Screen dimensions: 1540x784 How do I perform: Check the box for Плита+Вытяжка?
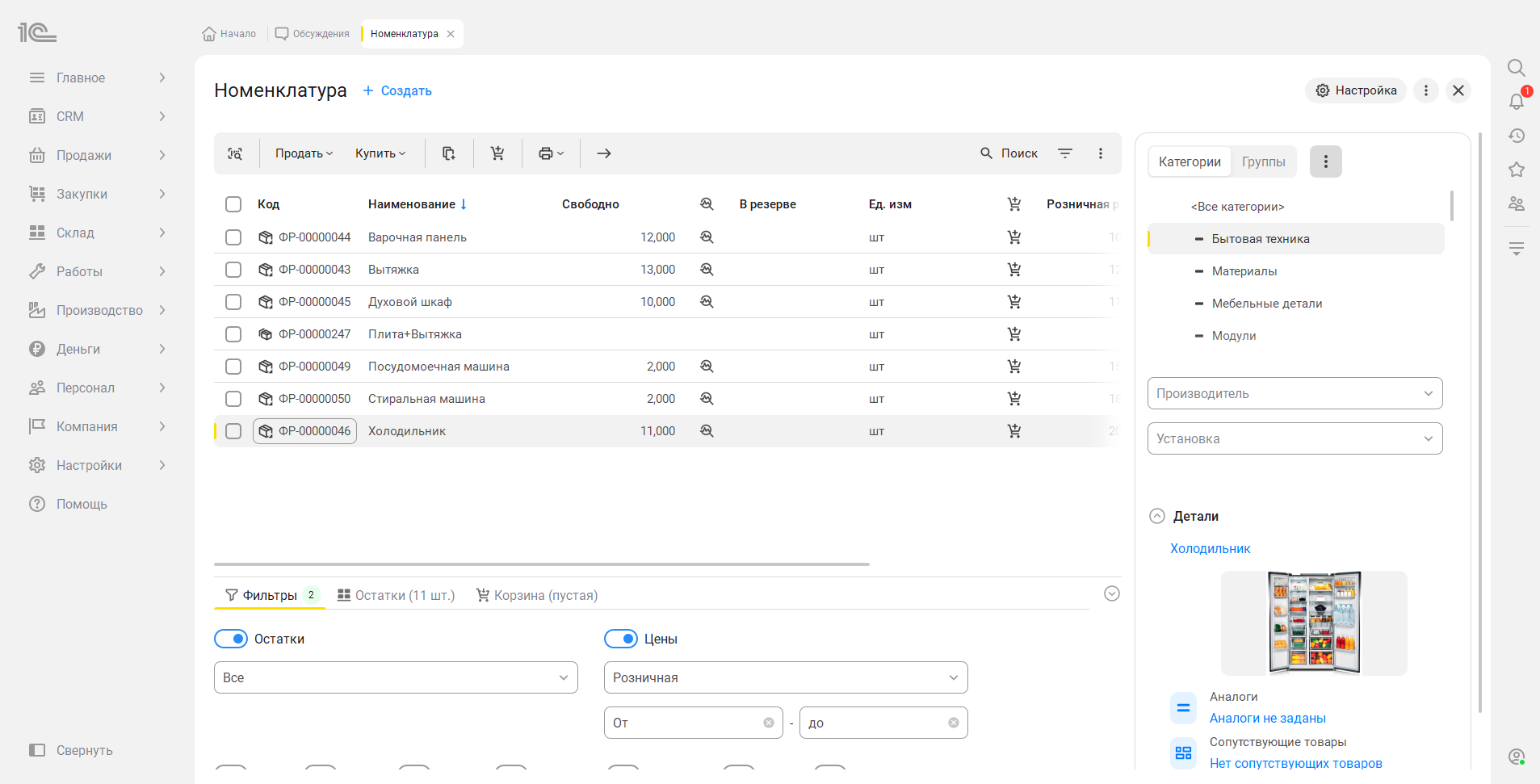click(233, 334)
